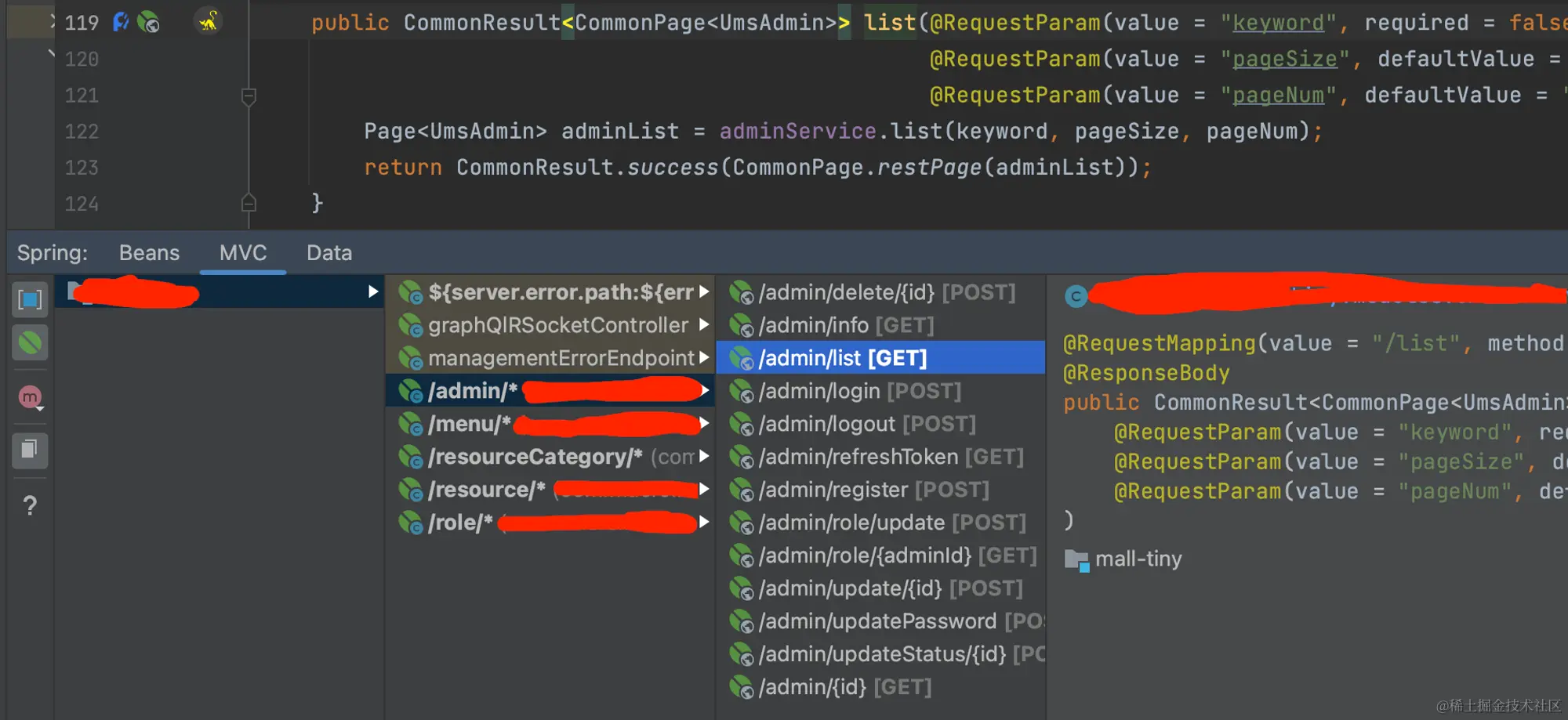The width and height of the screenshot is (1568, 720).
Task: Click the "keyword" string in details panel
Action: pyautogui.click(x=1455, y=432)
